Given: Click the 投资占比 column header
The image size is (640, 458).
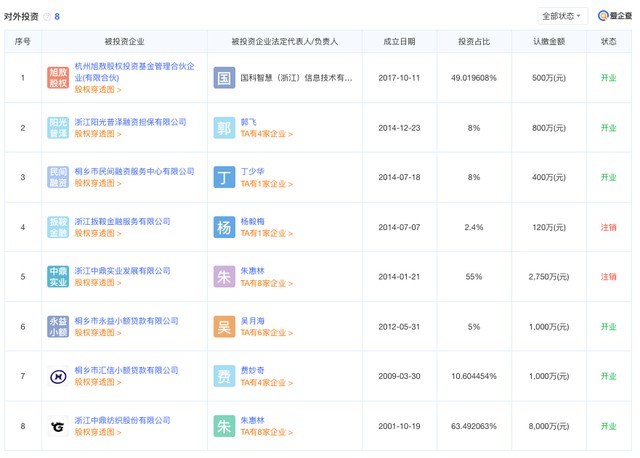Looking at the screenshot, I should (x=474, y=41).
